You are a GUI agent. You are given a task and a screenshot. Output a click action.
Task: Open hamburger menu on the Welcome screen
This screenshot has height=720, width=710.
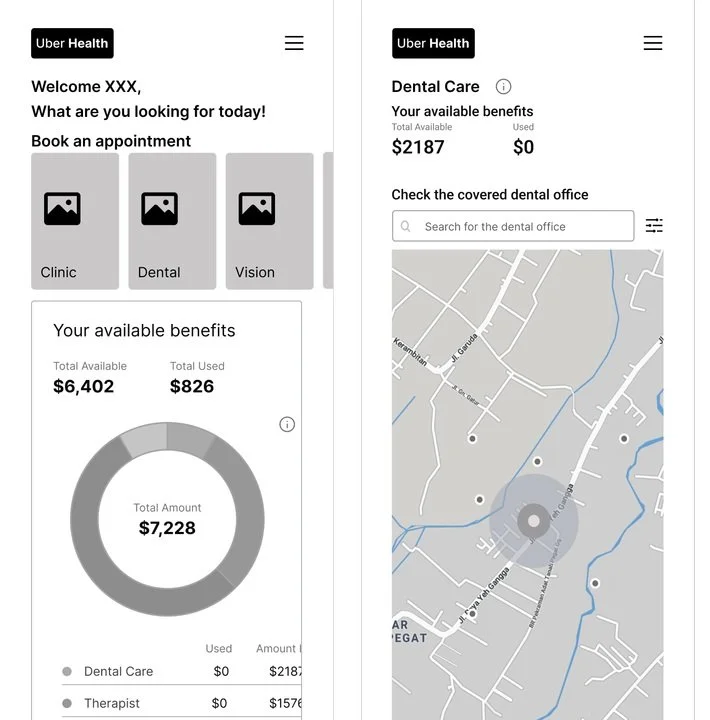(x=294, y=43)
